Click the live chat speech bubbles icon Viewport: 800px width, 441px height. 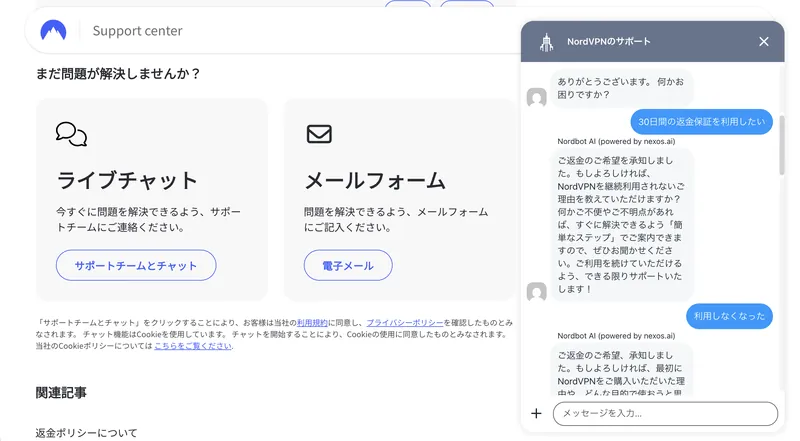point(71,134)
